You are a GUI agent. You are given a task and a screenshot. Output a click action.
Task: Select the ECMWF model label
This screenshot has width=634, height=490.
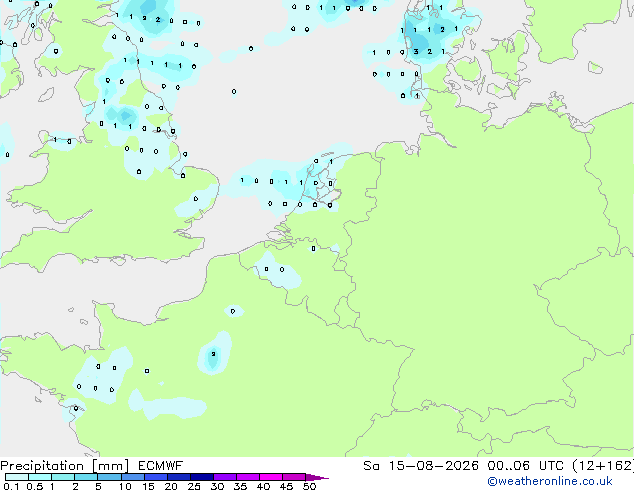click(x=161, y=466)
